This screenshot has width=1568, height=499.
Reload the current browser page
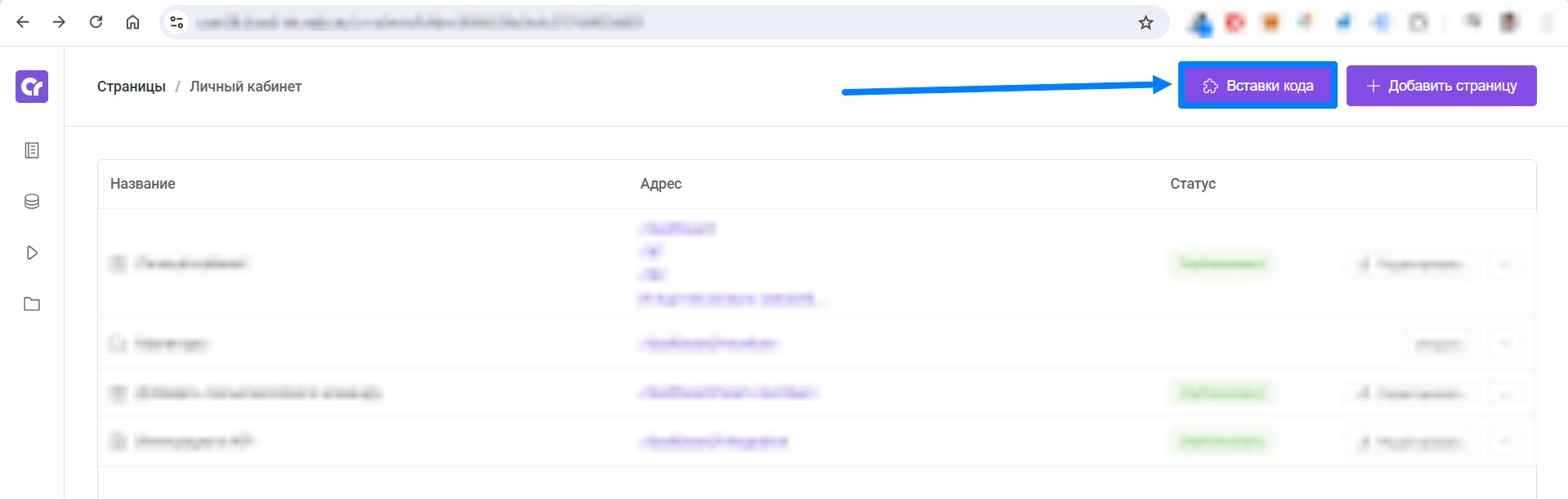[96, 22]
